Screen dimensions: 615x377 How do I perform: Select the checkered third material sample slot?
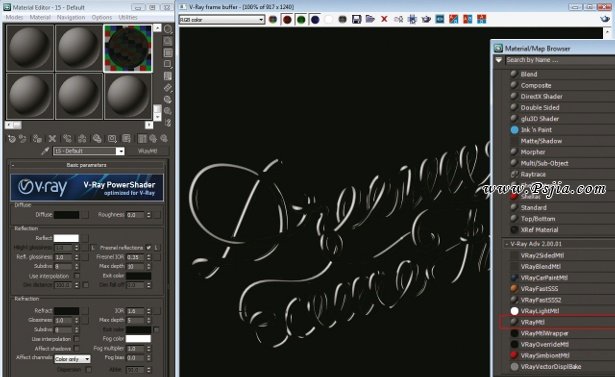pos(127,49)
